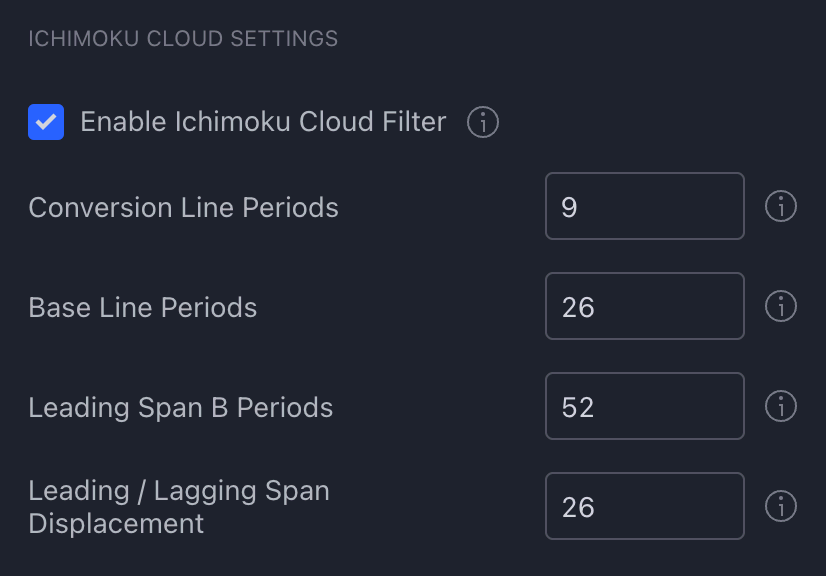The image size is (826, 576).
Task: Click the Leading Span B Periods label
Action: coord(181,407)
